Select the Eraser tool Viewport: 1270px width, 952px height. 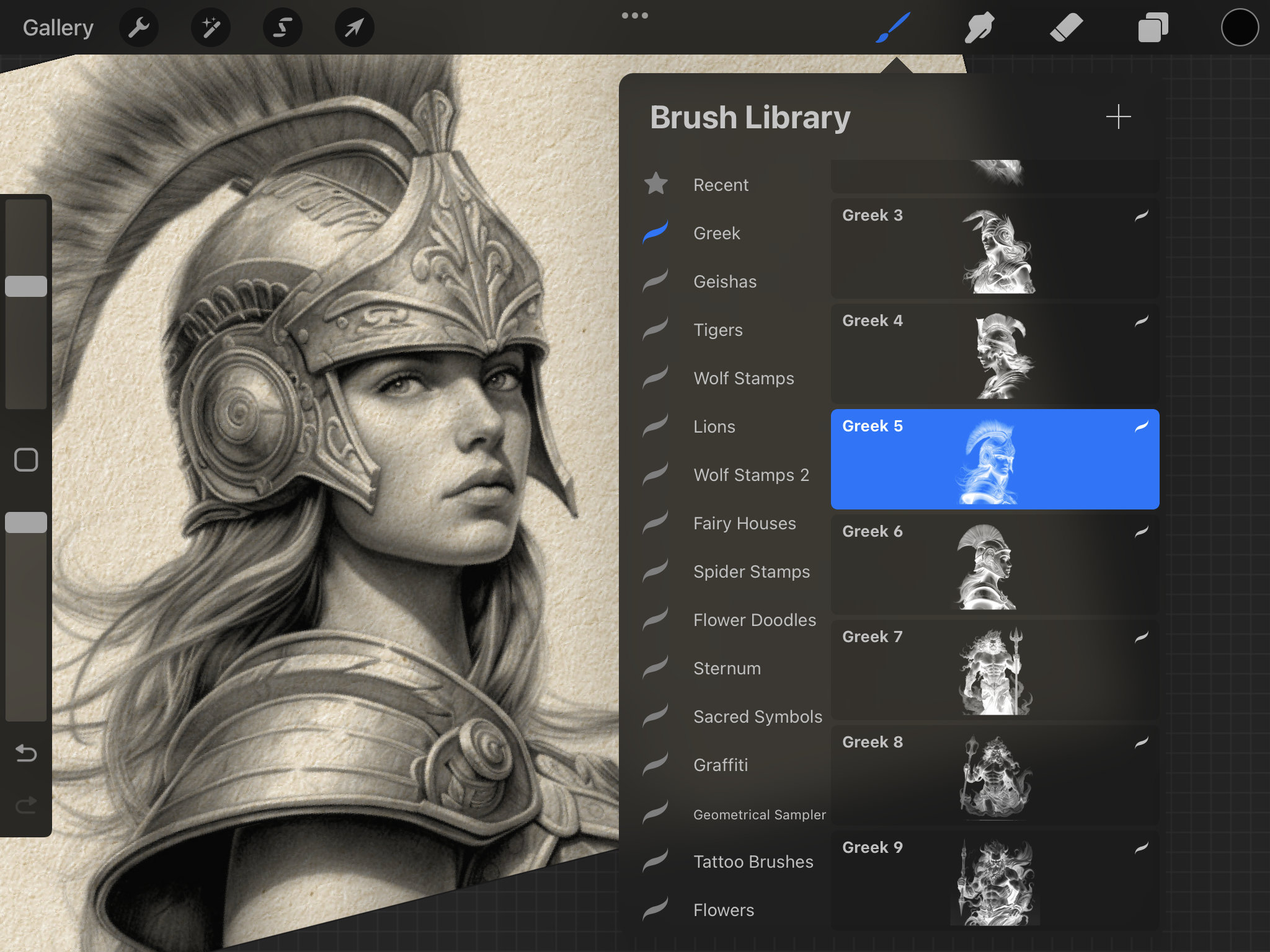tap(1066, 27)
